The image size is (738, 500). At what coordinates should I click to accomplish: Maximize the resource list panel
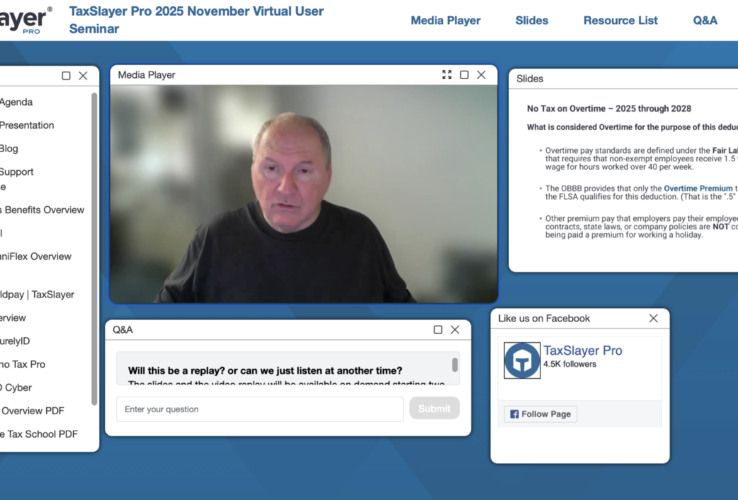[x=66, y=76]
